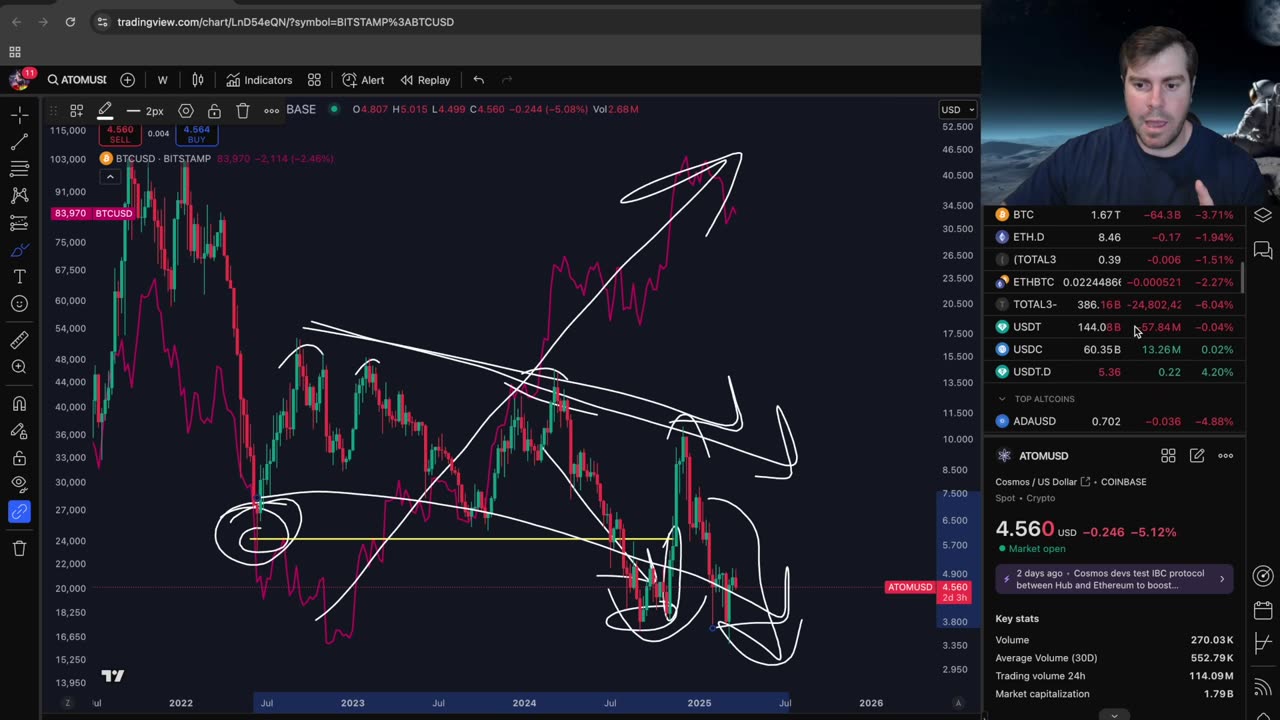Select the crosshair cursor tool

[x=19, y=115]
